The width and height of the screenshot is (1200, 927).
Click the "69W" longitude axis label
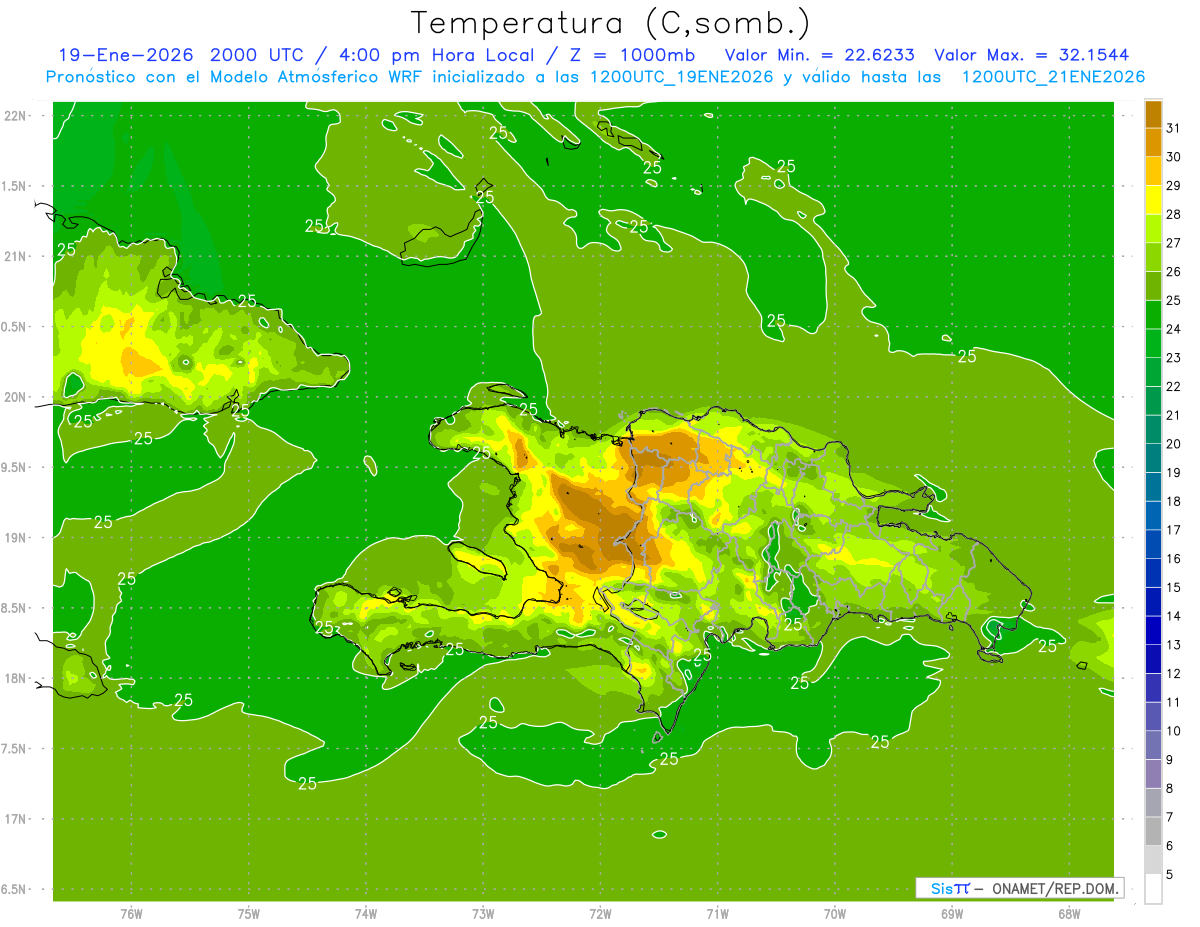tap(952, 913)
